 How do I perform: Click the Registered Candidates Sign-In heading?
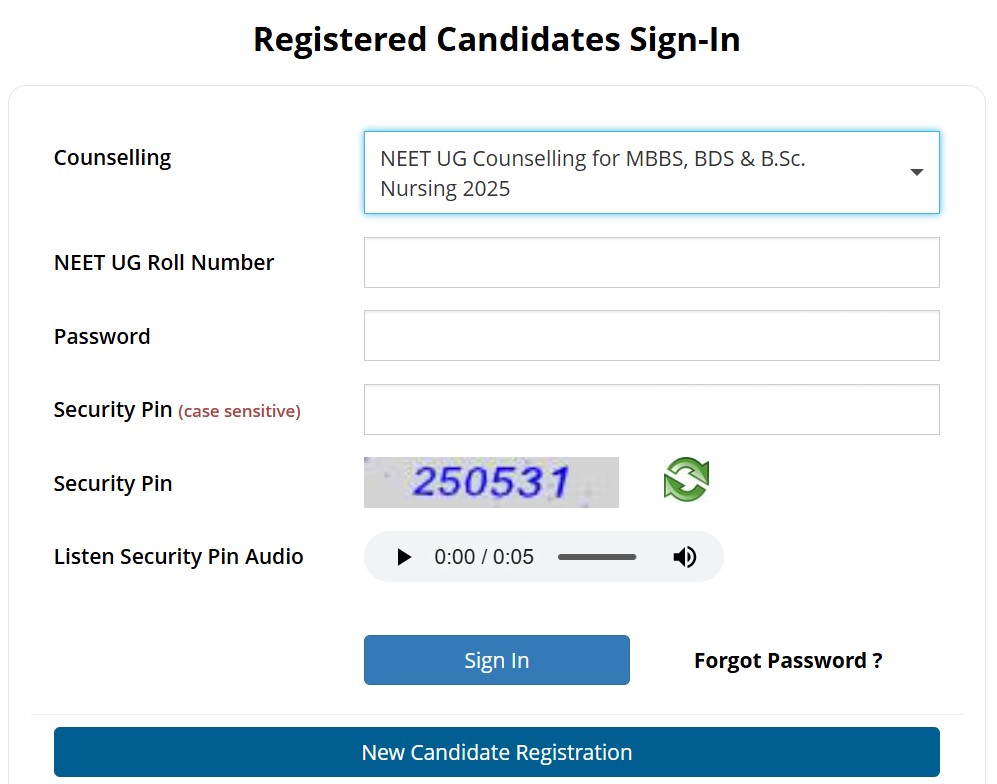click(x=497, y=39)
